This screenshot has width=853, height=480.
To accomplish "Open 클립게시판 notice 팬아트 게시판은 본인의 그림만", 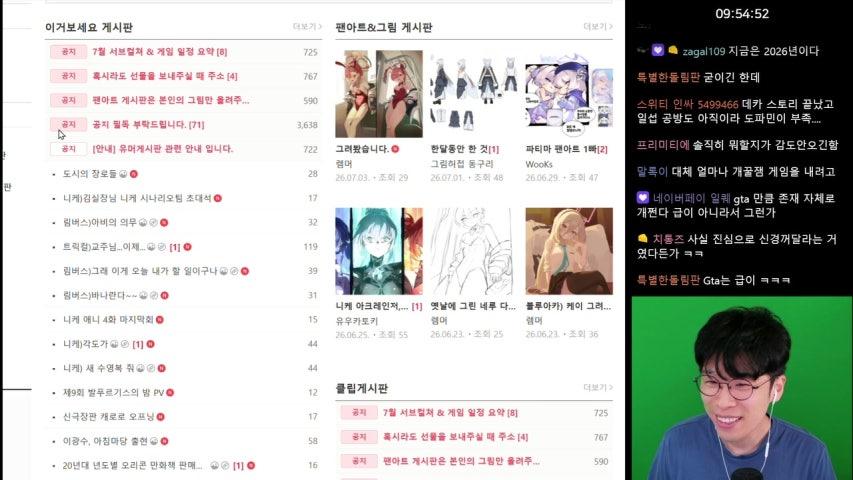I will (x=461, y=461).
